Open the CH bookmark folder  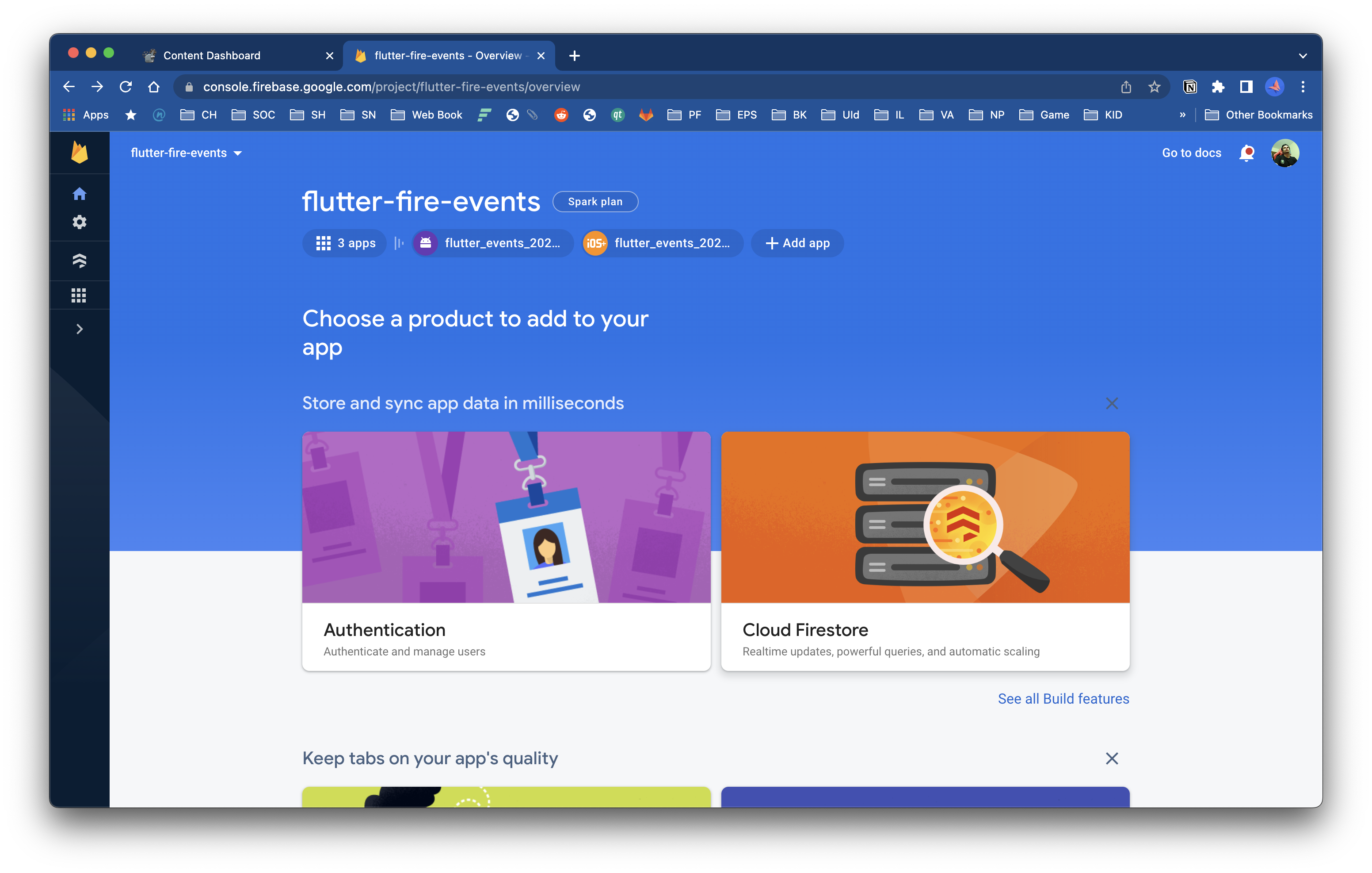(x=198, y=115)
